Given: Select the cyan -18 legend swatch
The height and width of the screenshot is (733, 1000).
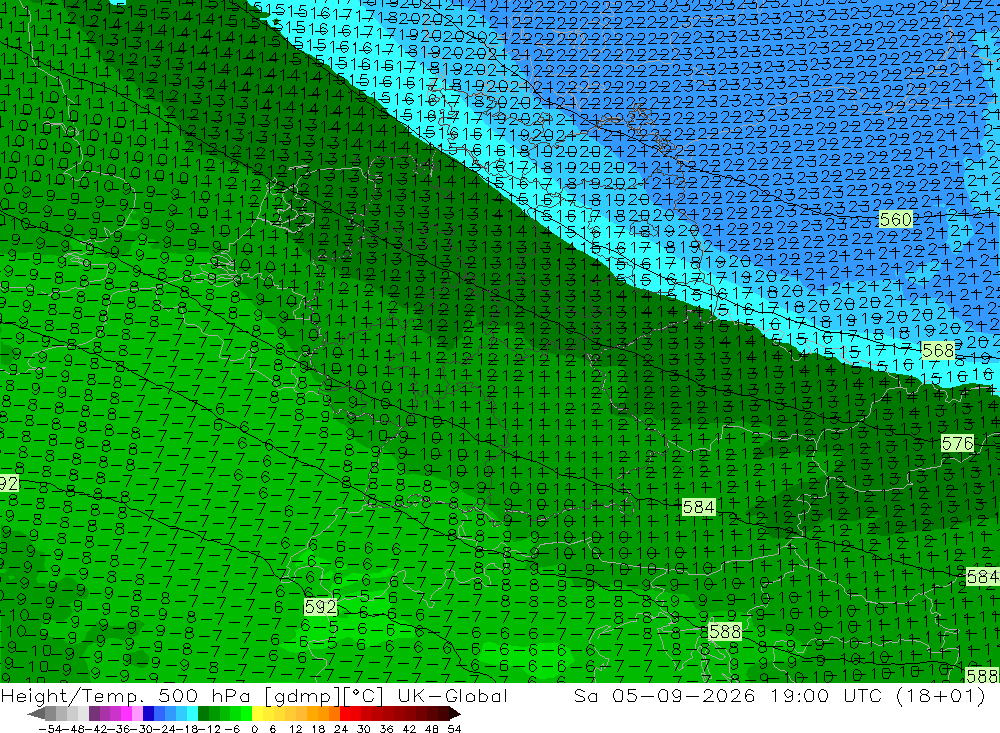Looking at the screenshot, I should 192,713.
